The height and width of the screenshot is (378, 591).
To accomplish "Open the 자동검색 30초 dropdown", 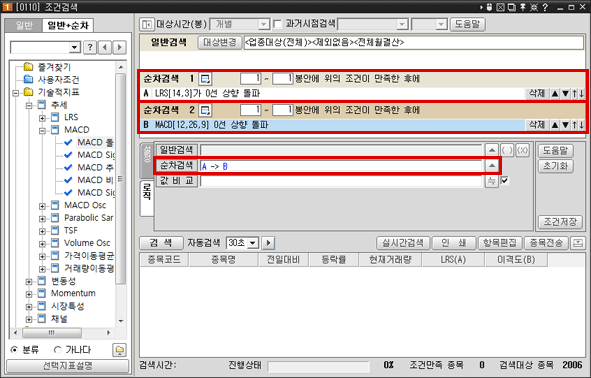I will [253, 243].
